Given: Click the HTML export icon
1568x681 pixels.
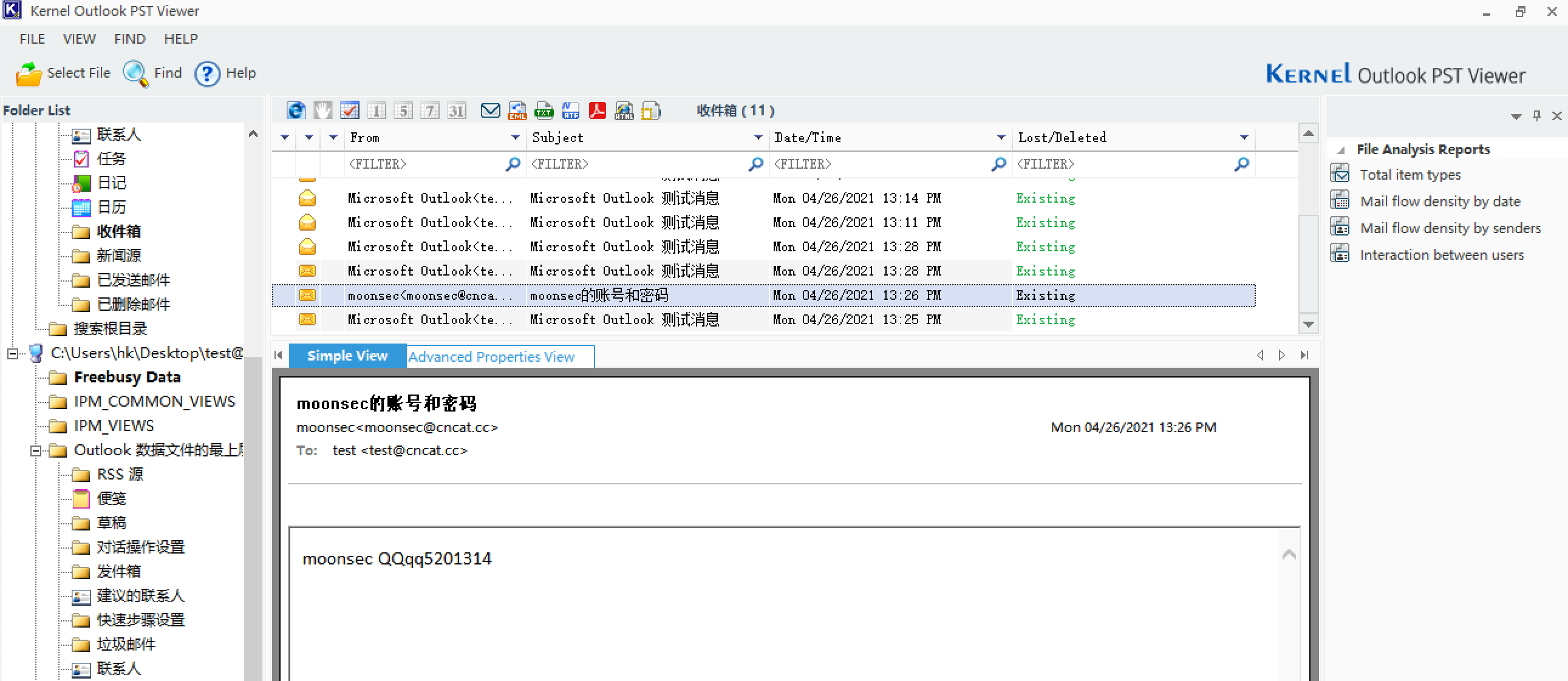Looking at the screenshot, I should click(x=624, y=110).
